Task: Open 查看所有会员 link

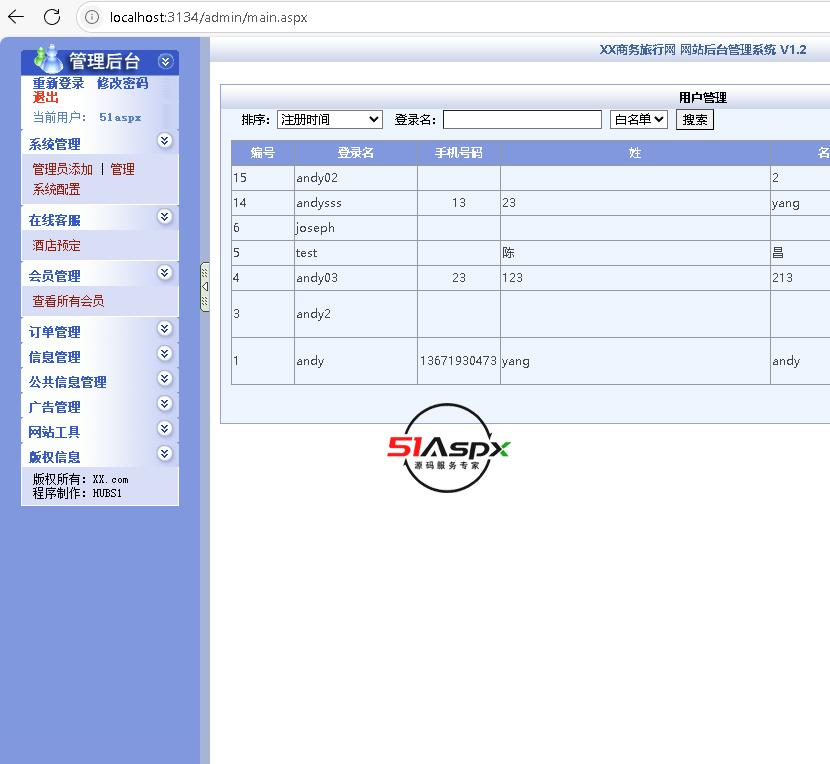Action: pyautogui.click(x=68, y=301)
